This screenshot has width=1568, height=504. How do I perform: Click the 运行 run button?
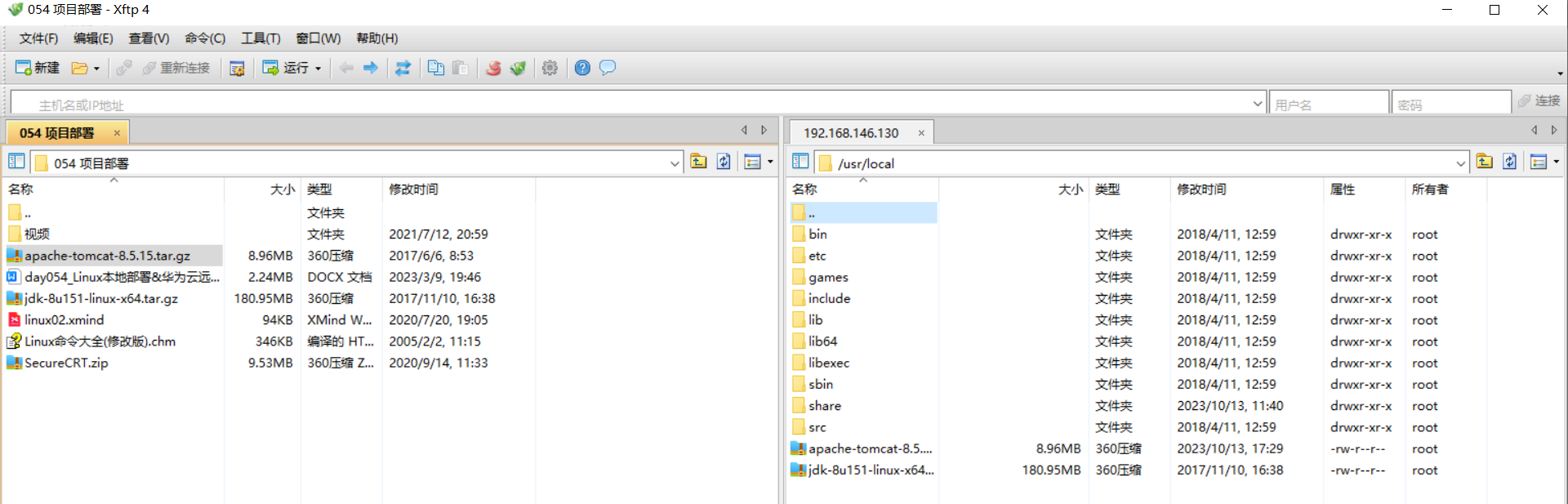pyautogui.click(x=285, y=68)
